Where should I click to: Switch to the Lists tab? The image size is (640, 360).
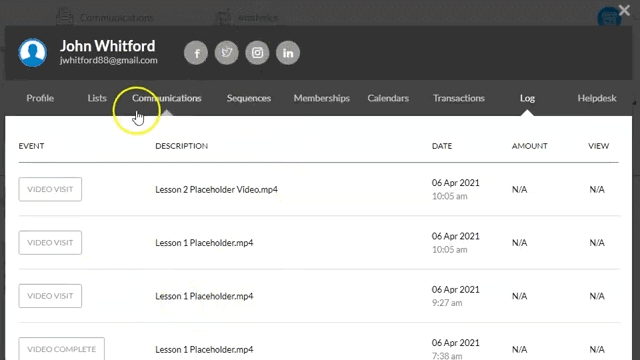(97, 98)
